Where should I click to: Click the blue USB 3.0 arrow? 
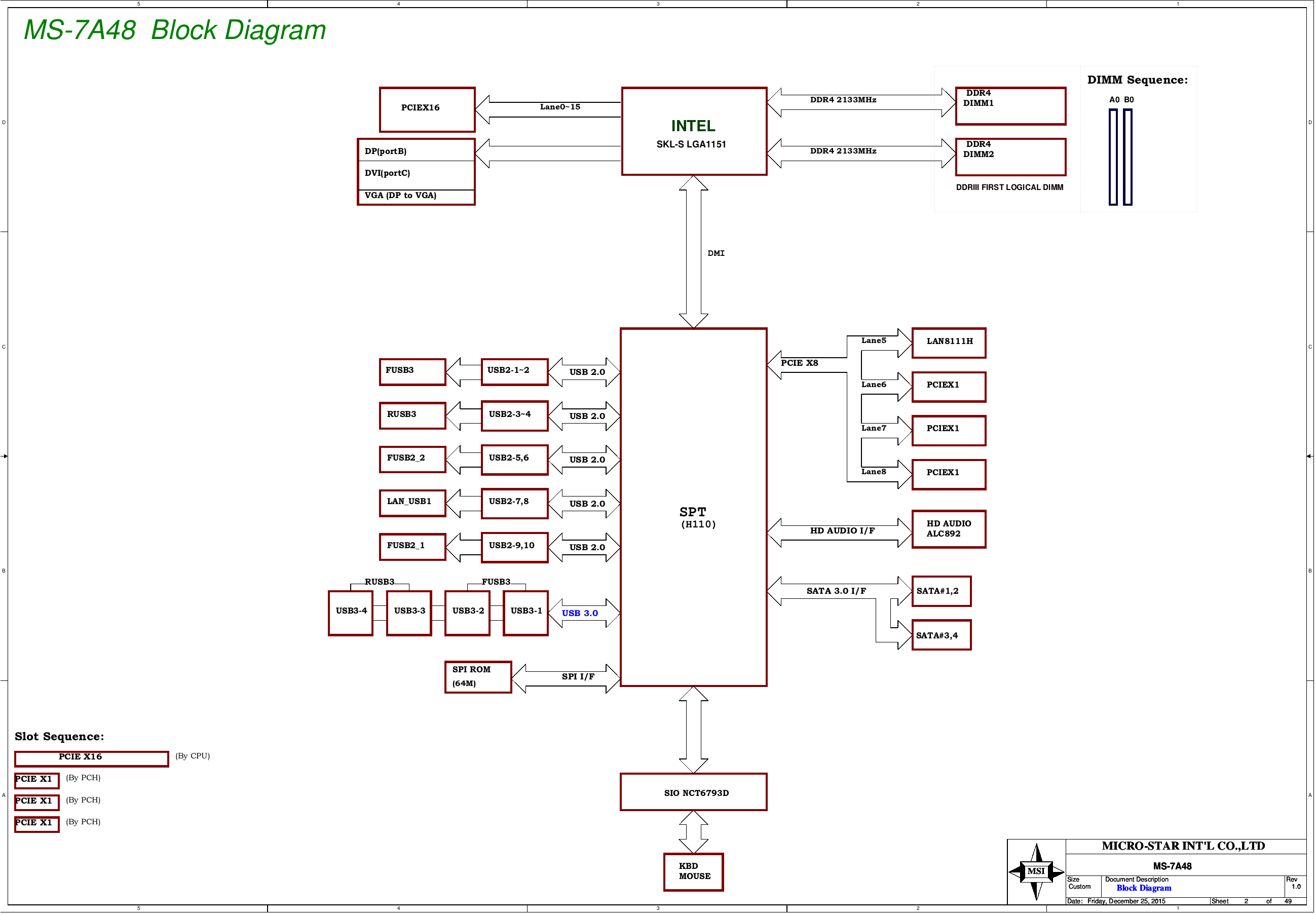click(x=583, y=613)
